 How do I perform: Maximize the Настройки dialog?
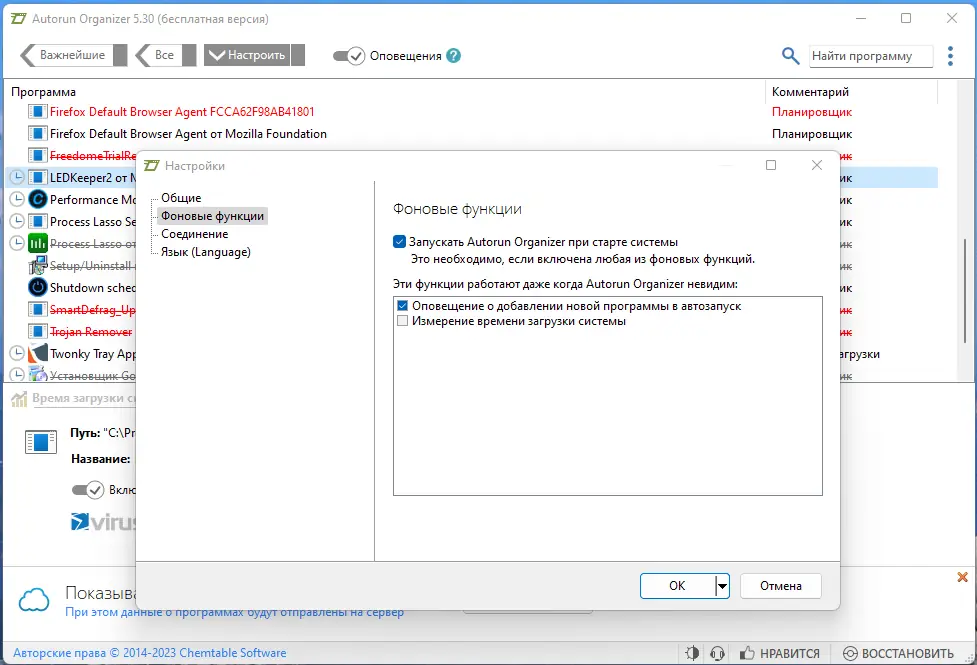(771, 165)
